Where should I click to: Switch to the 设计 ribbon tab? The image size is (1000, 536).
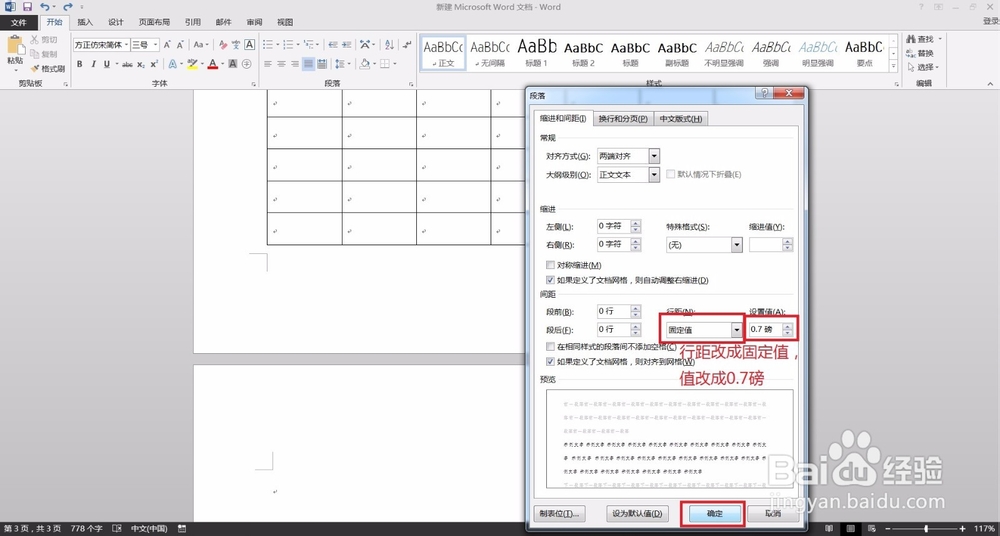[x=116, y=22]
